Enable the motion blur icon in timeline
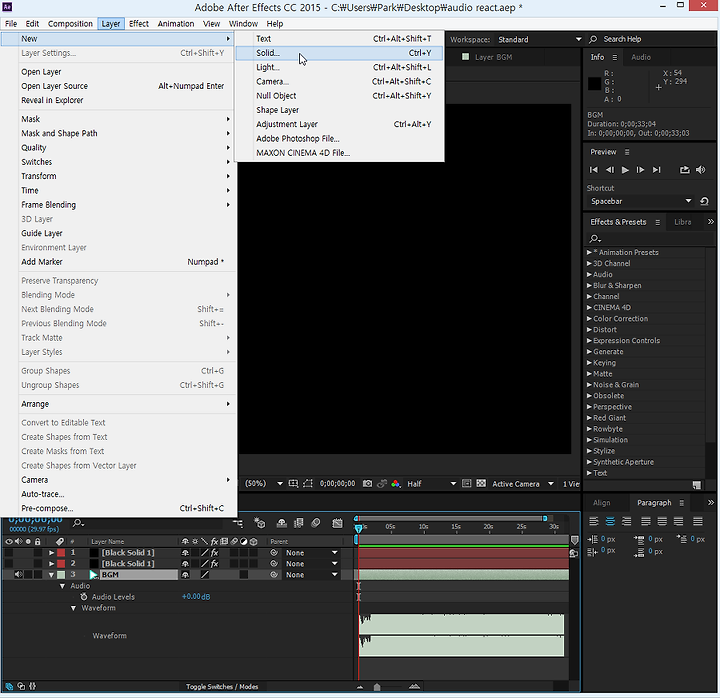This screenshot has height=698, width=720. click(x=315, y=523)
